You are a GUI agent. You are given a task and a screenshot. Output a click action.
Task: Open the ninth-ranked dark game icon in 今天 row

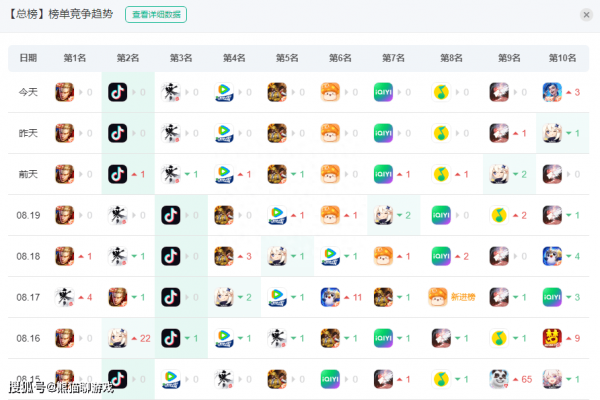tap(499, 92)
